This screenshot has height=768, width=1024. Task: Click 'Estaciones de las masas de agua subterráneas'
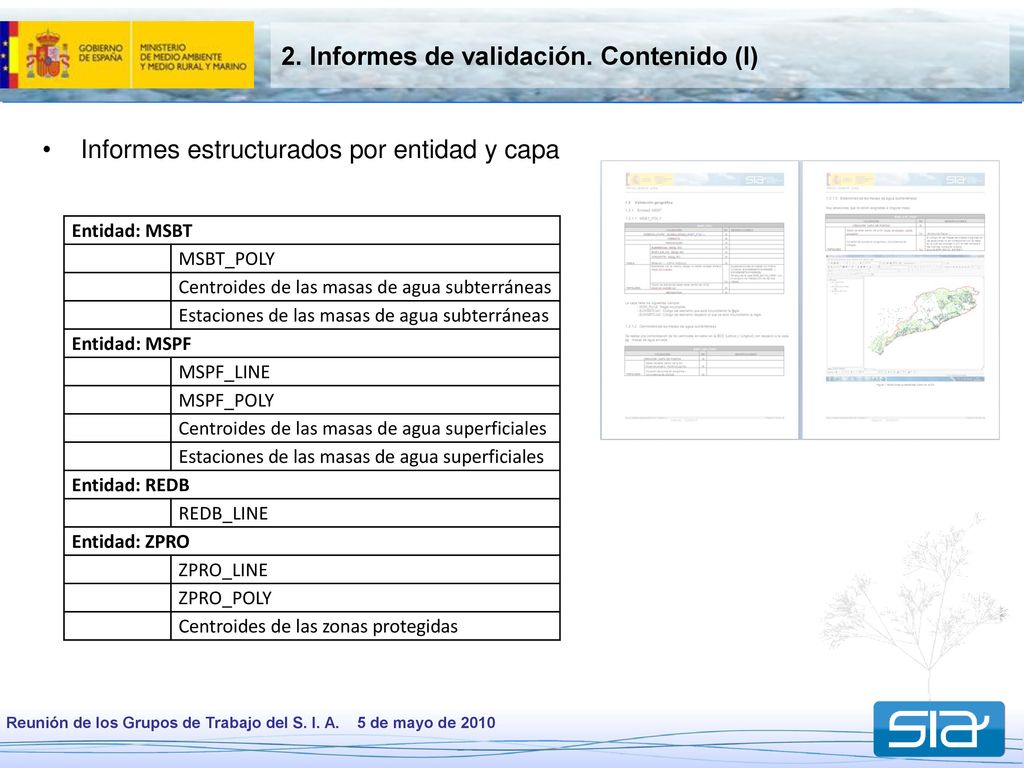coord(366,315)
